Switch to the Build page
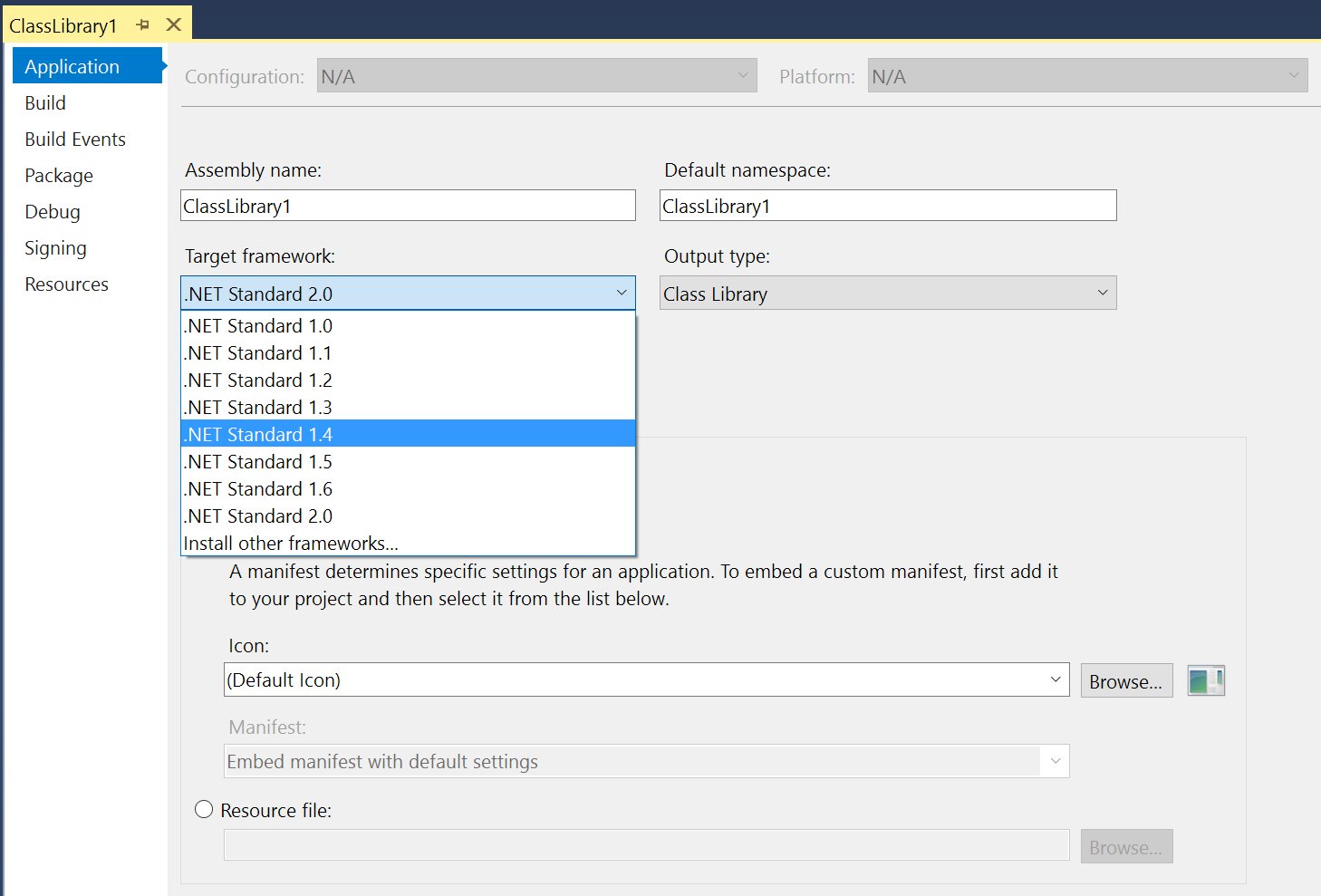The image size is (1321, 896). tap(45, 102)
